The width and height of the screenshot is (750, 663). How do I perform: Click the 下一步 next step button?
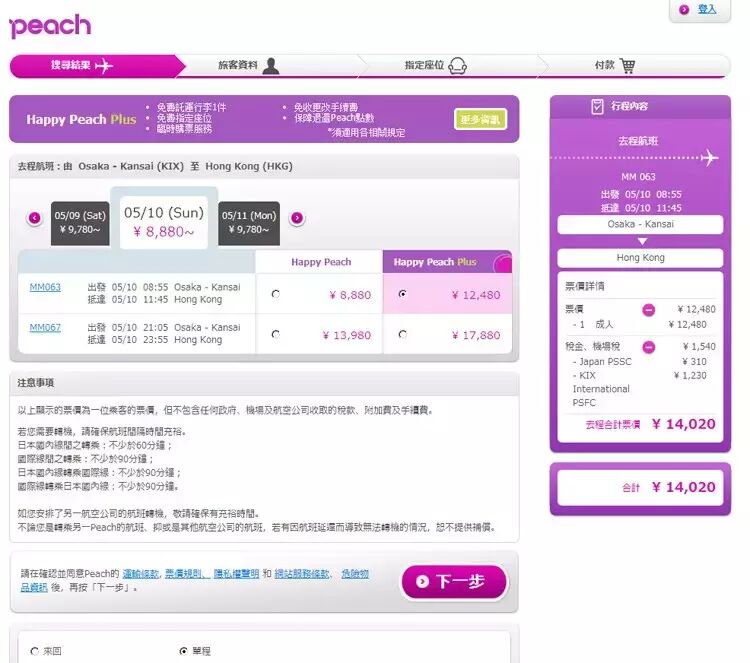454,582
